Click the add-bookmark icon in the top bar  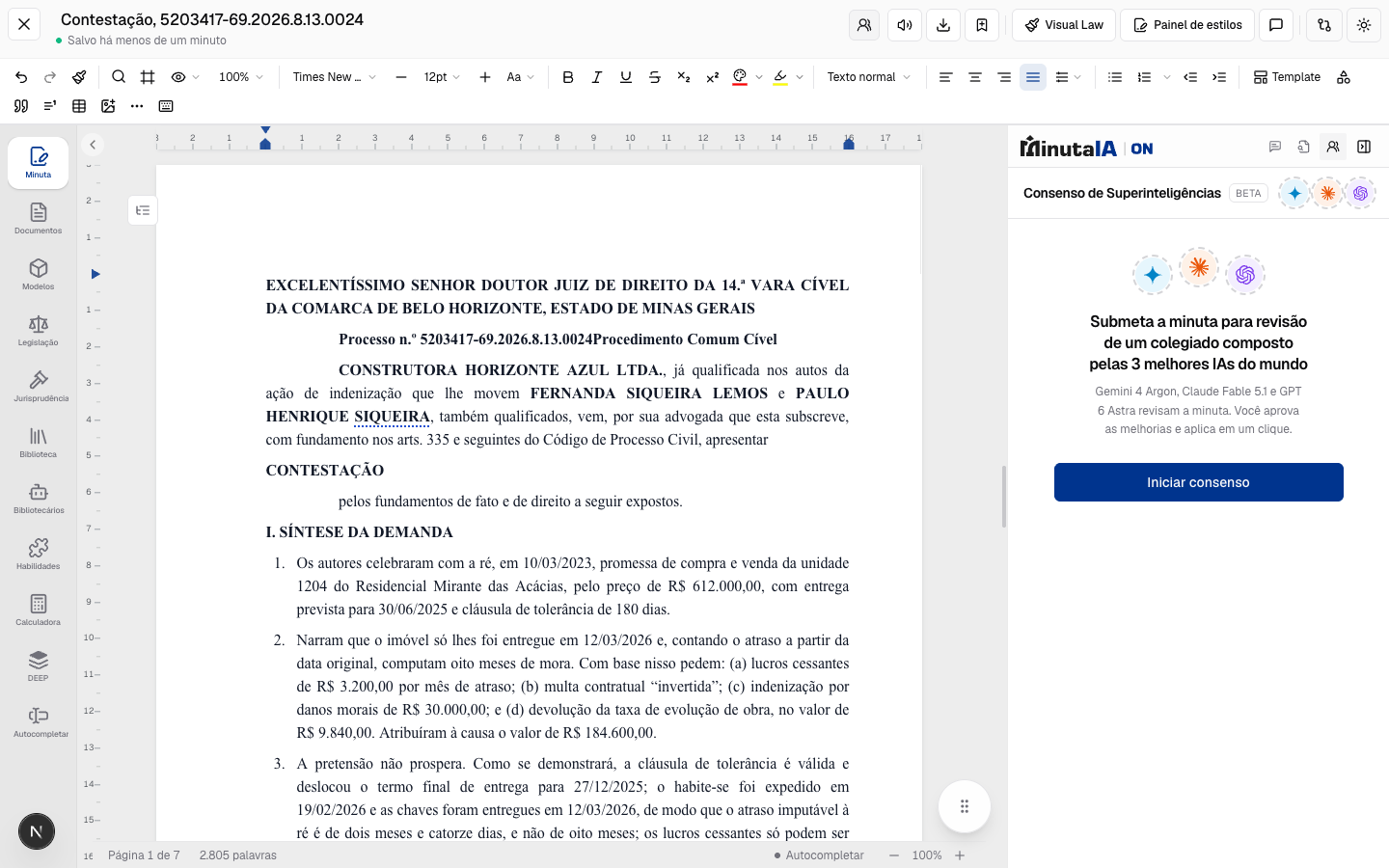(x=982, y=25)
